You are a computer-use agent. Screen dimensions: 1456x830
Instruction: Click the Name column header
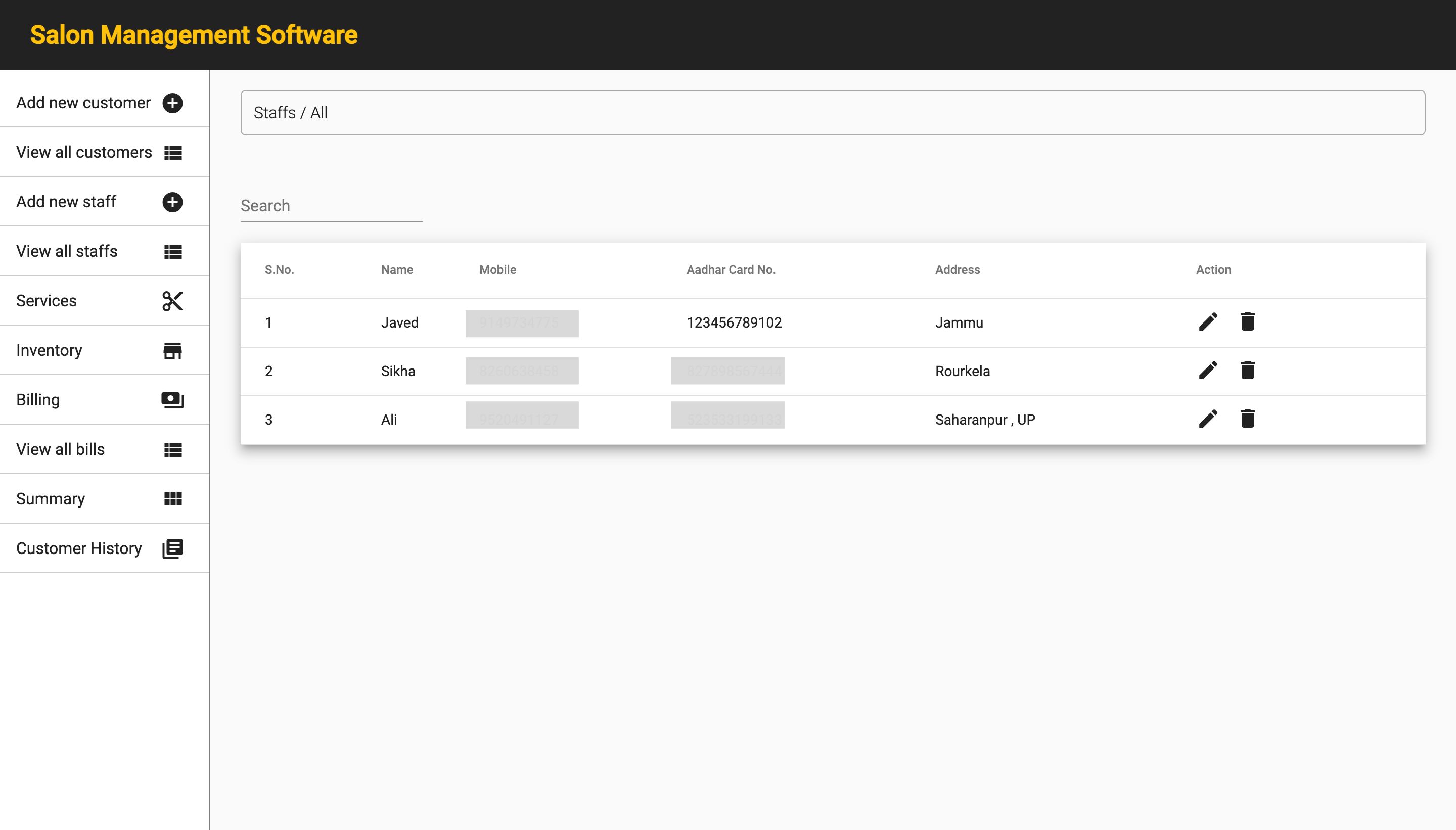coord(397,269)
